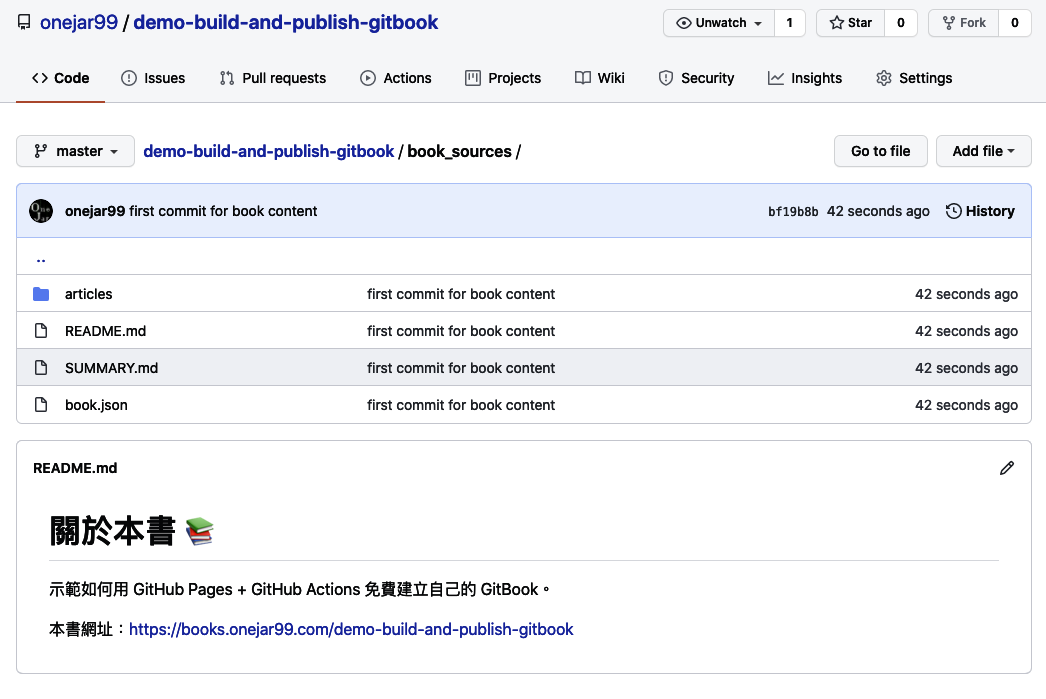1046x699 pixels.
Task: Switch to the Code tab
Action: (61, 78)
